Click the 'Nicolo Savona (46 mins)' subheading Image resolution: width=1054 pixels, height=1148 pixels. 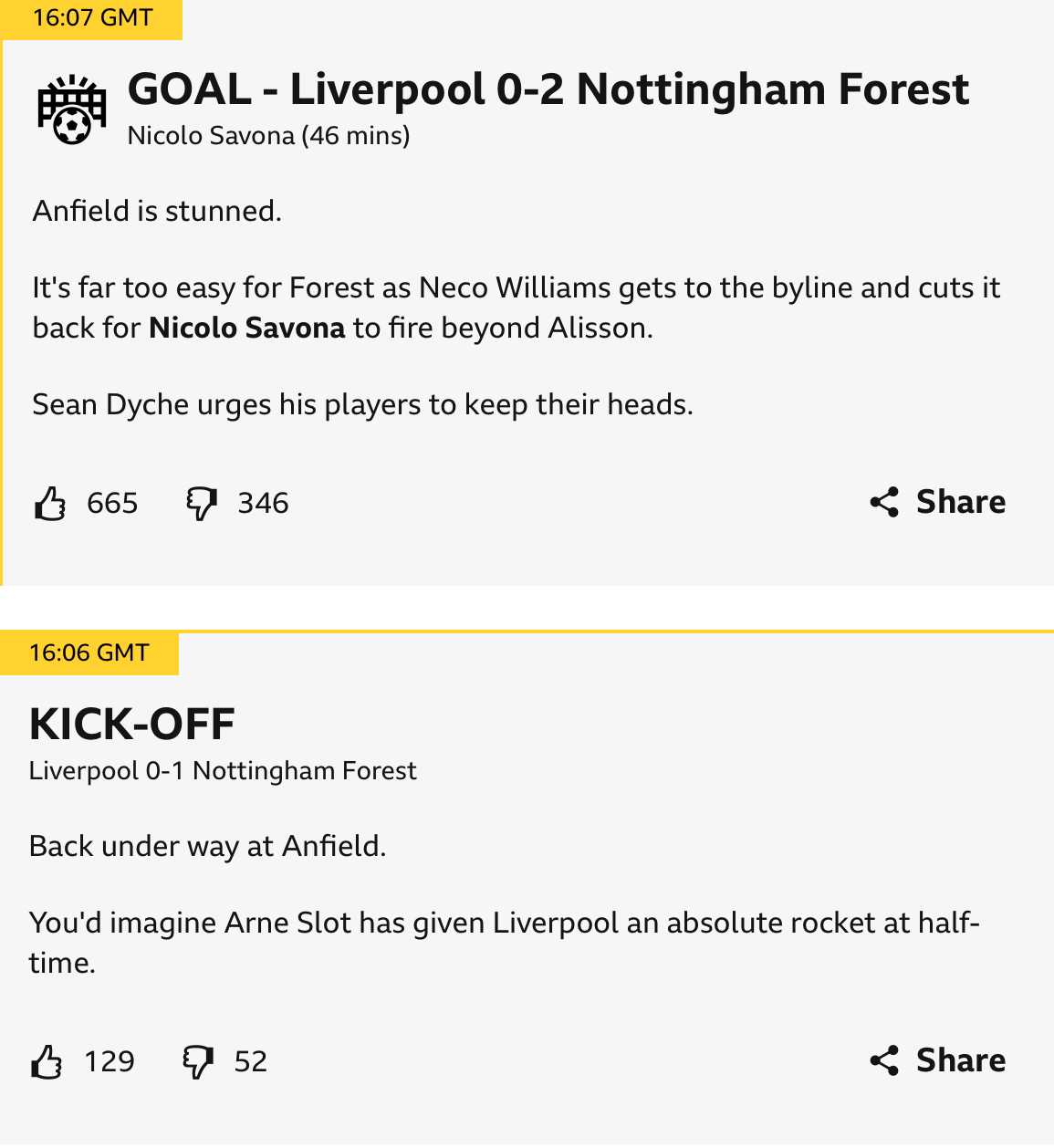click(268, 136)
